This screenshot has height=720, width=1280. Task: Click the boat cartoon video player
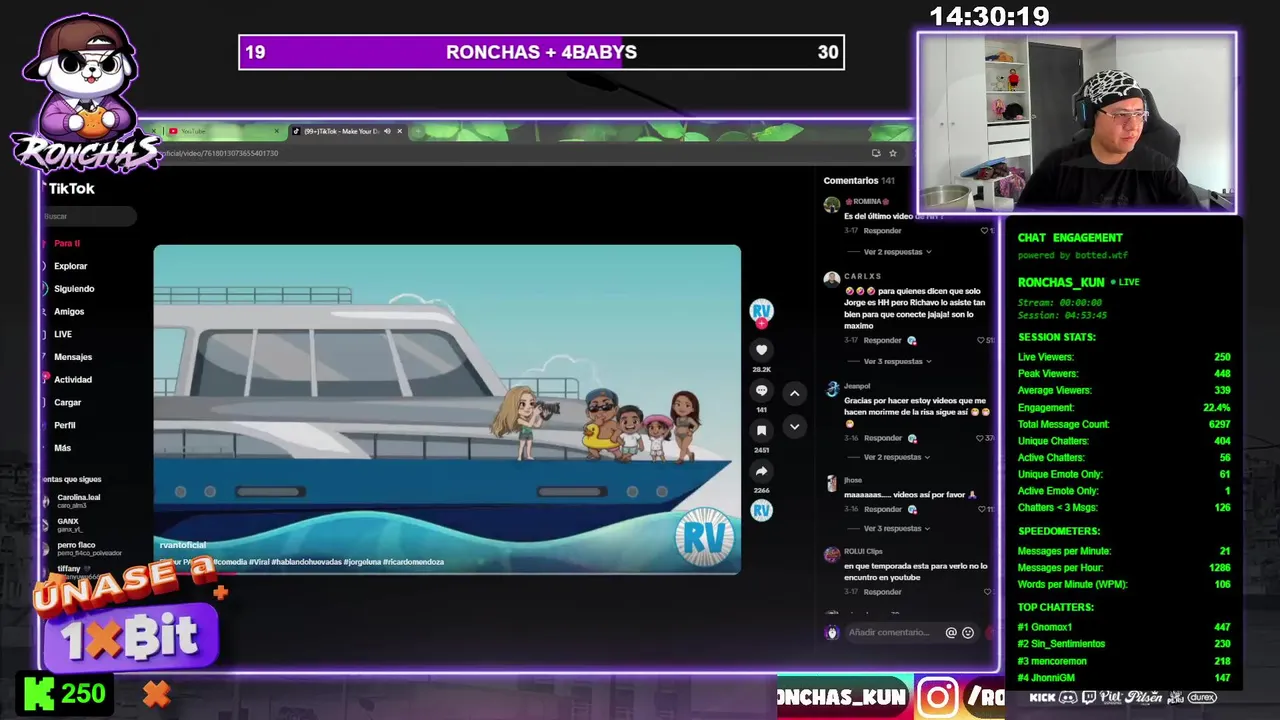[447, 410]
